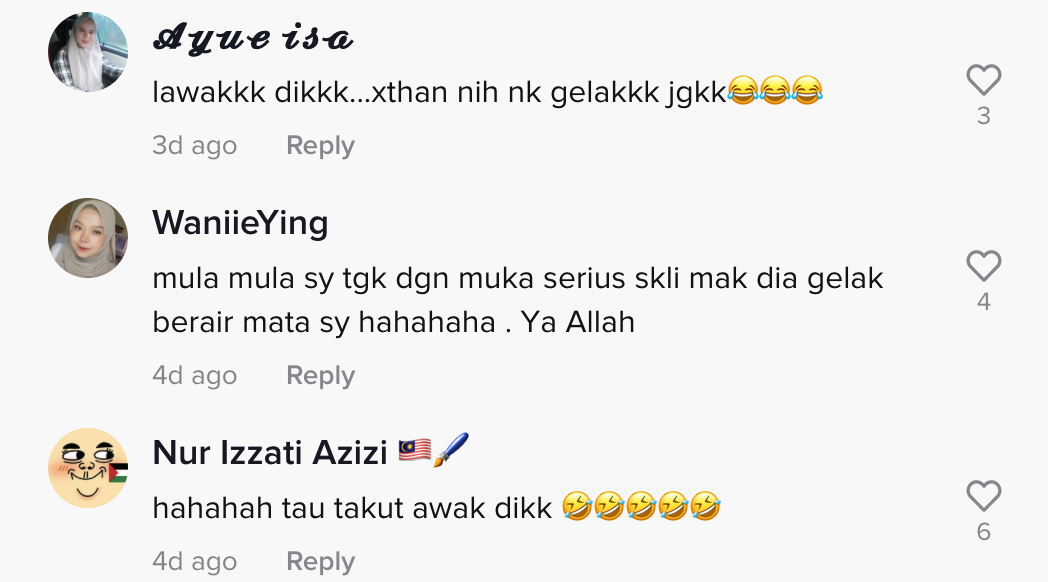Click the "mula mula sy tgk" comment text

[518, 300]
